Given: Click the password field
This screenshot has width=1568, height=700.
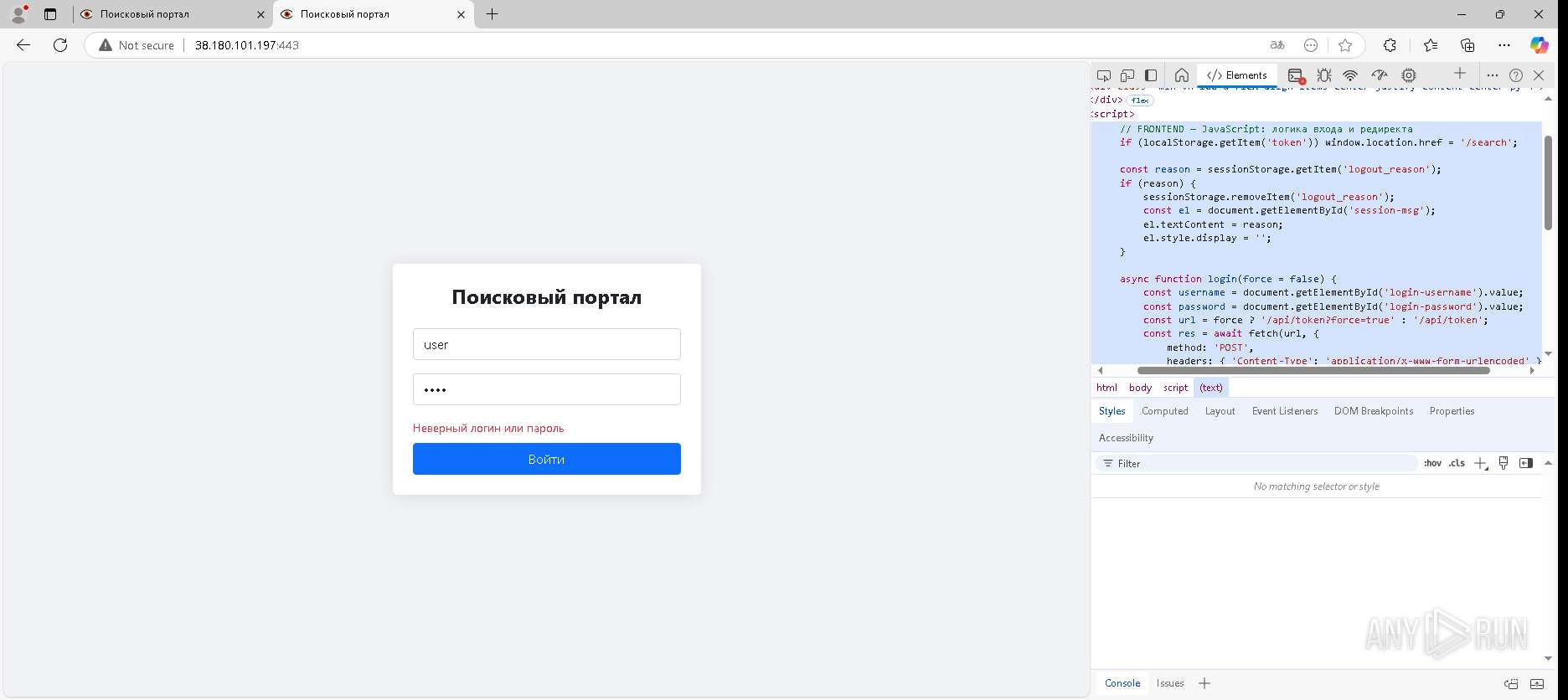Looking at the screenshot, I should click(x=546, y=389).
